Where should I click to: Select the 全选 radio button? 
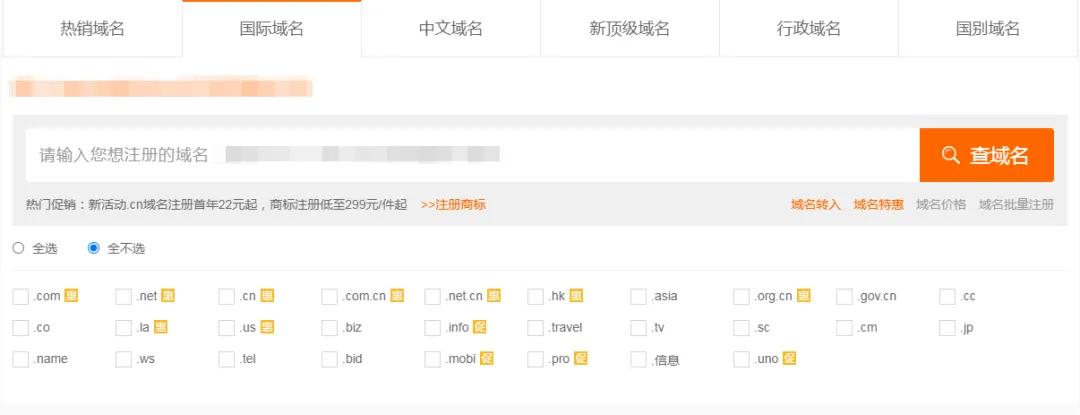coord(19,248)
